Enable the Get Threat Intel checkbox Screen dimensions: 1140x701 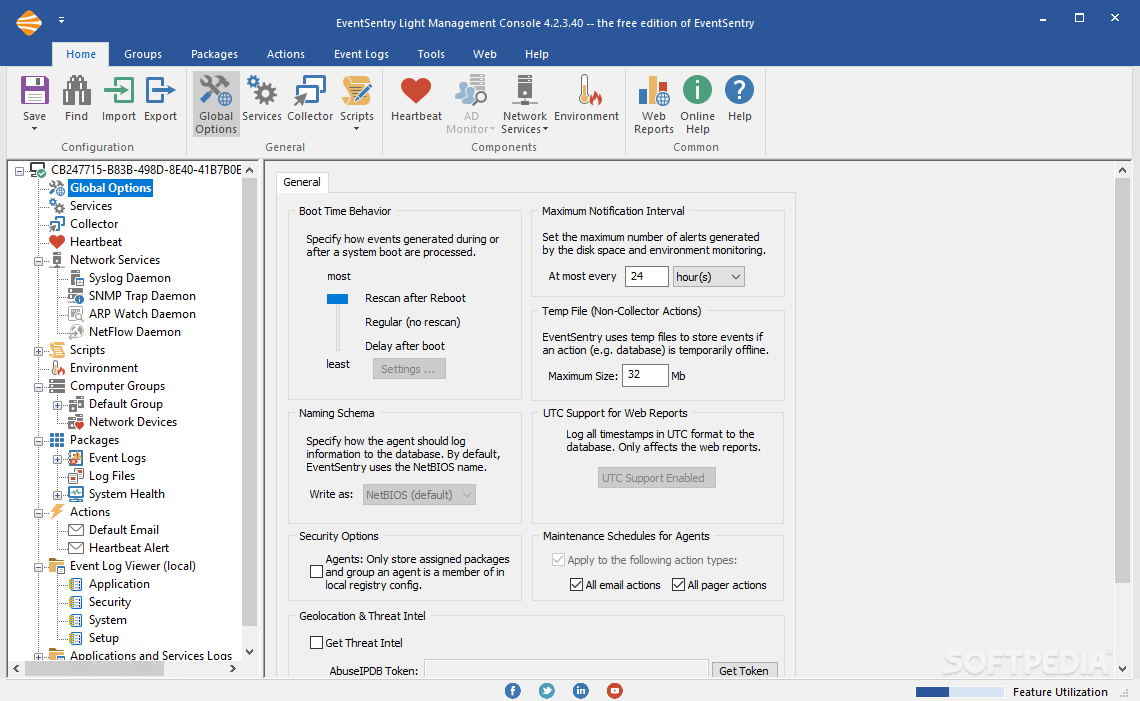[316, 643]
